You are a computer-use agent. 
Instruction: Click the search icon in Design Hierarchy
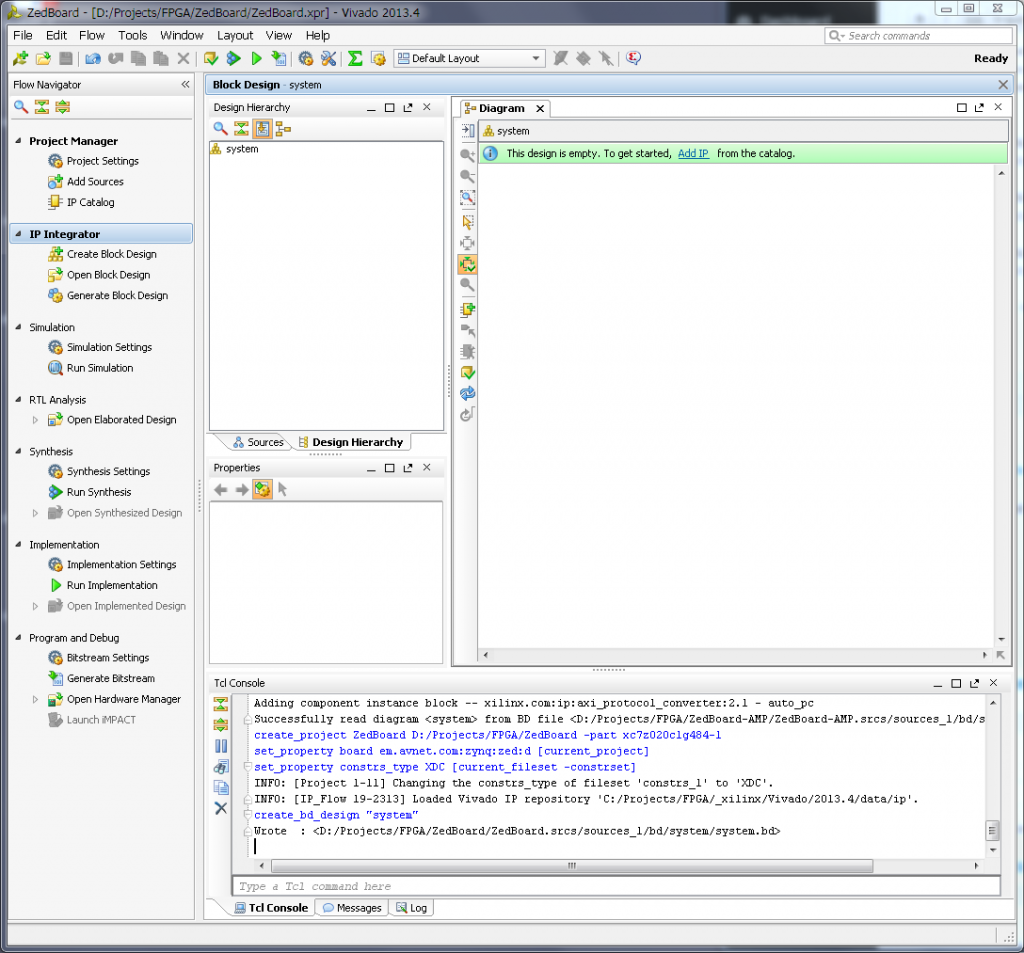(222, 128)
